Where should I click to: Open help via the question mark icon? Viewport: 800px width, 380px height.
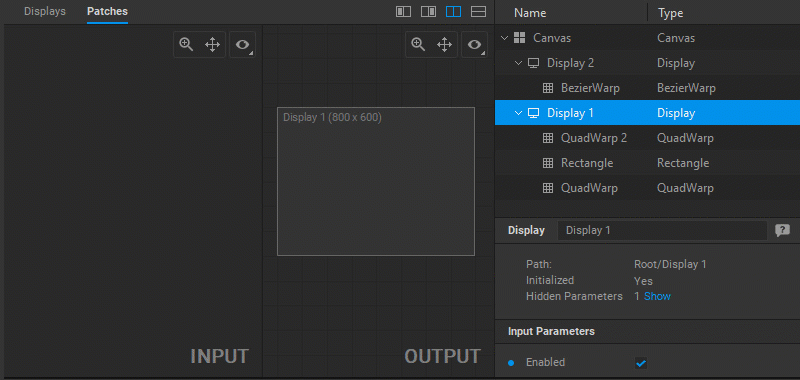pos(782,231)
